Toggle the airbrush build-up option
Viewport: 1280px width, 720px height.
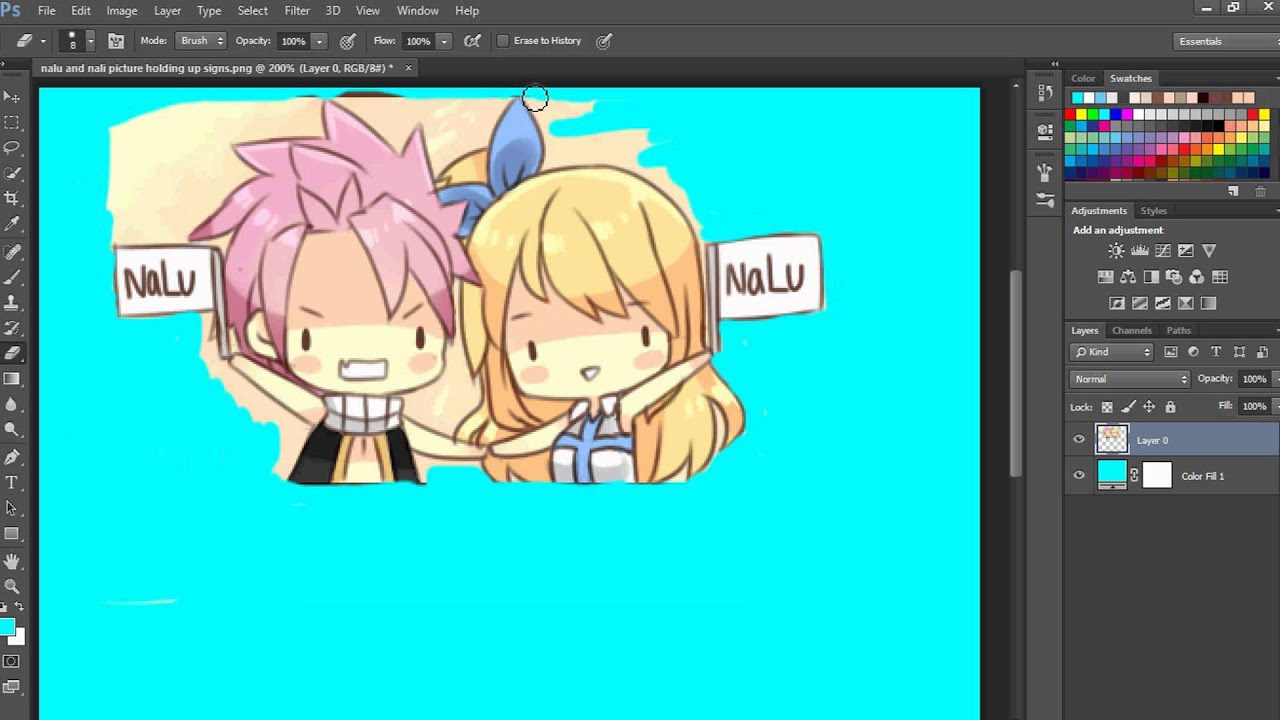coord(473,41)
